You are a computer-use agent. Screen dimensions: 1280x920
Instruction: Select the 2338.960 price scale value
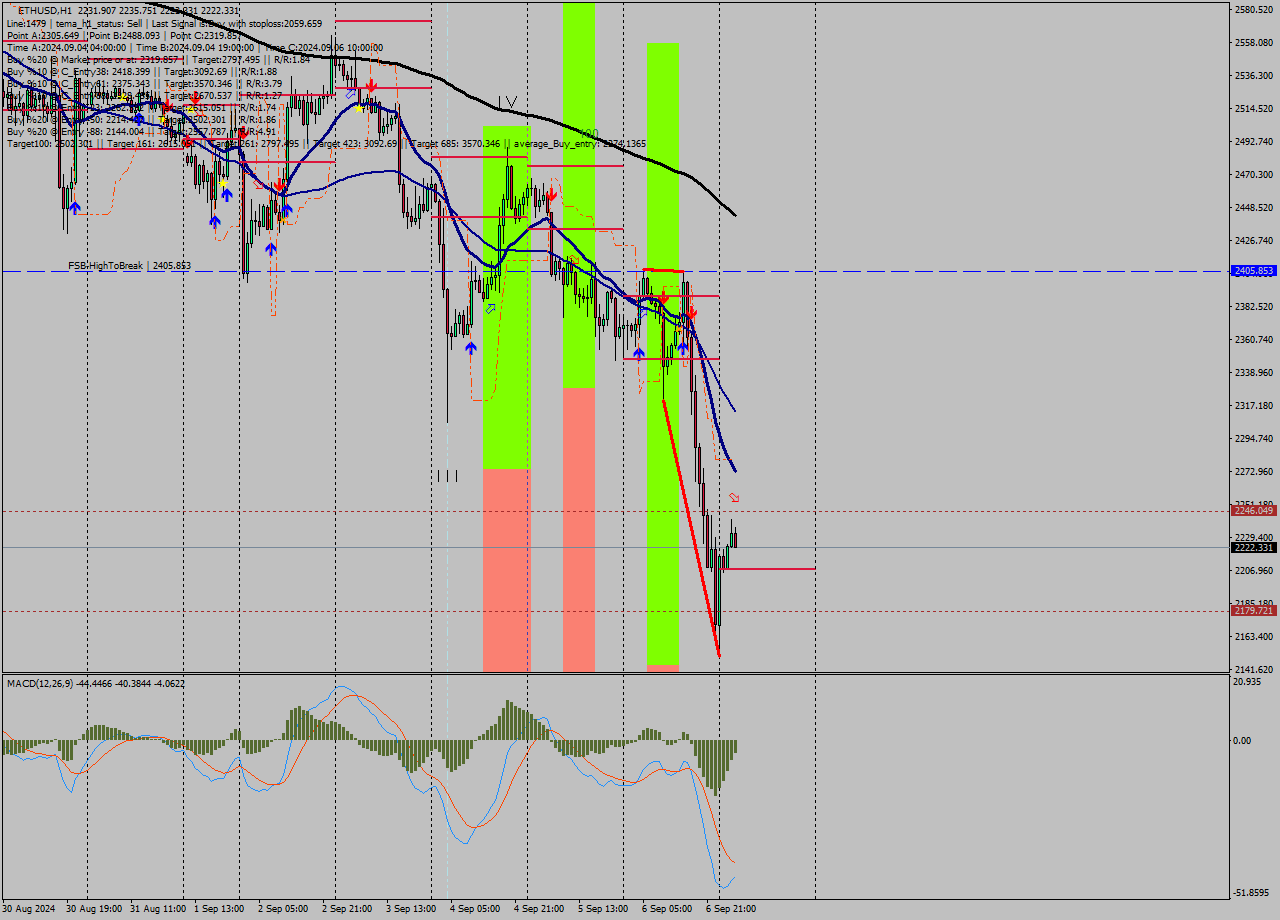point(1254,372)
